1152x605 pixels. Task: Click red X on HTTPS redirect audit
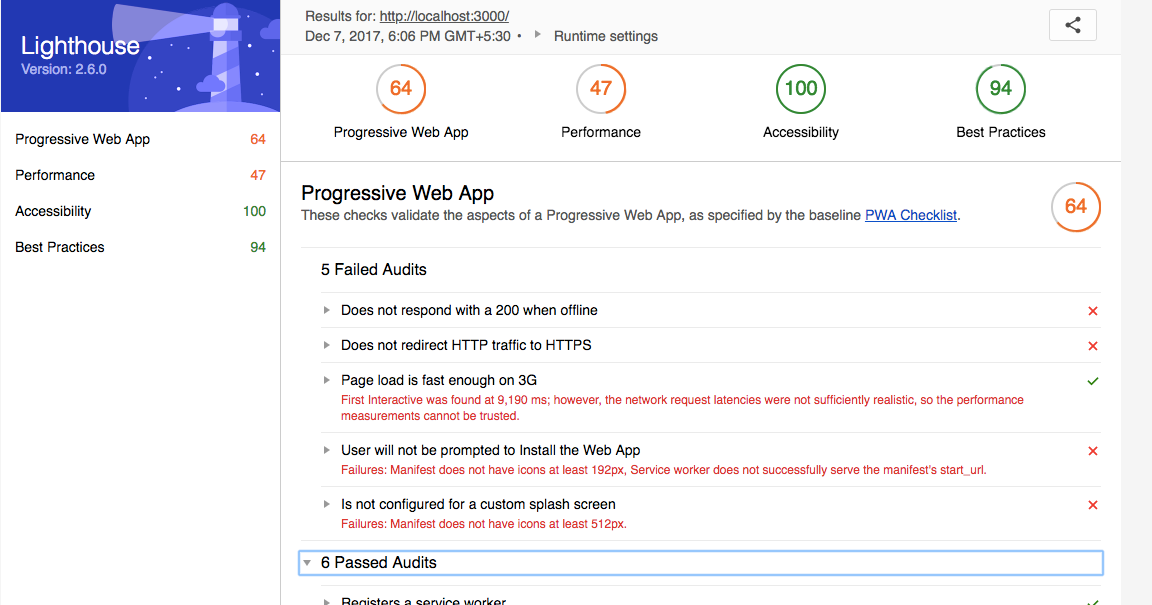pyautogui.click(x=1092, y=346)
